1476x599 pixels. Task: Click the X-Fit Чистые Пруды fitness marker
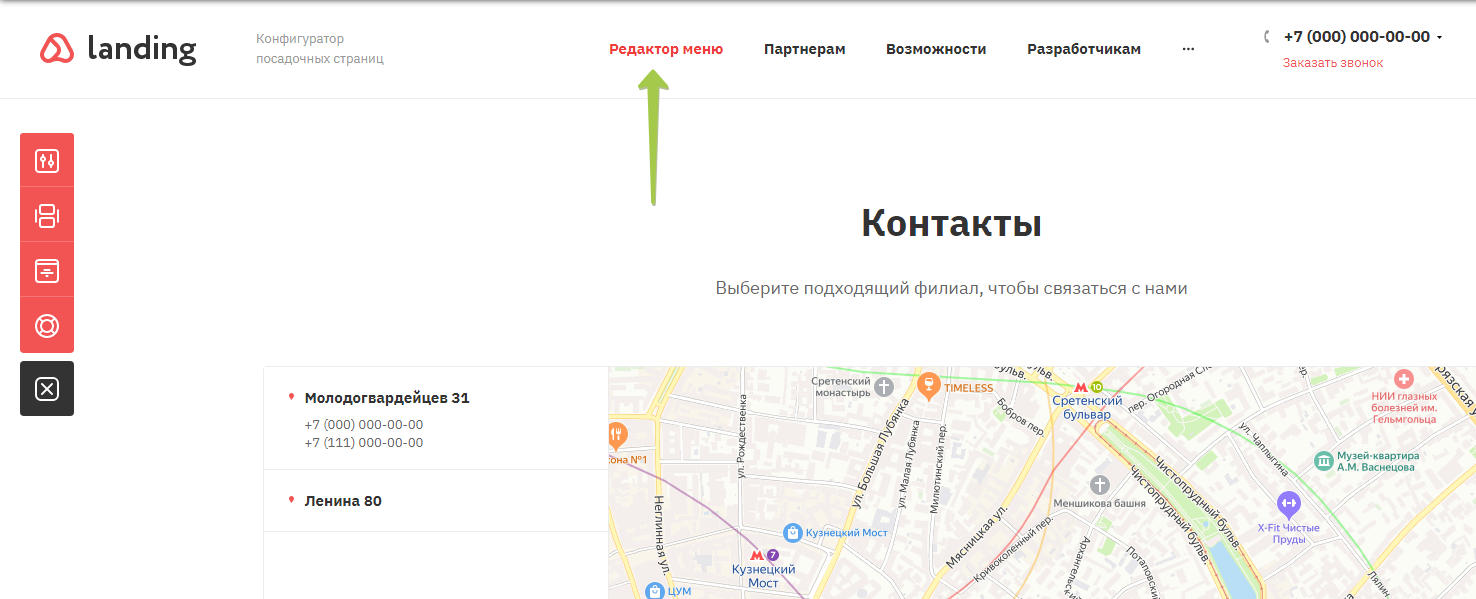coord(1288,503)
